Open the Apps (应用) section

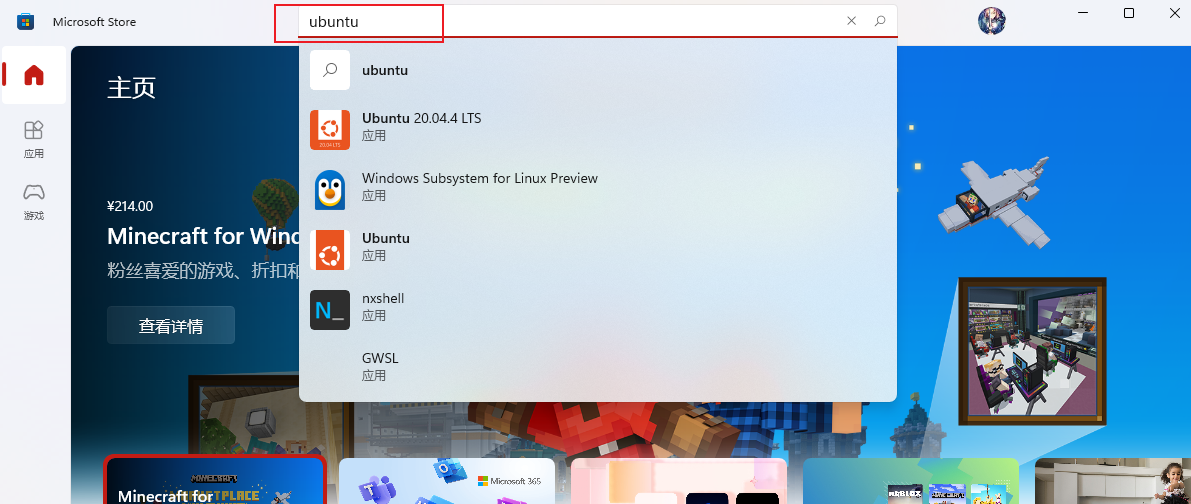coord(33,138)
